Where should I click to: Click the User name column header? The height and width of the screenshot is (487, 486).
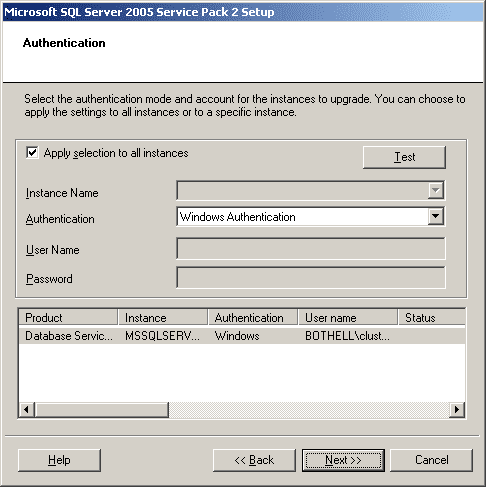[348, 317]
